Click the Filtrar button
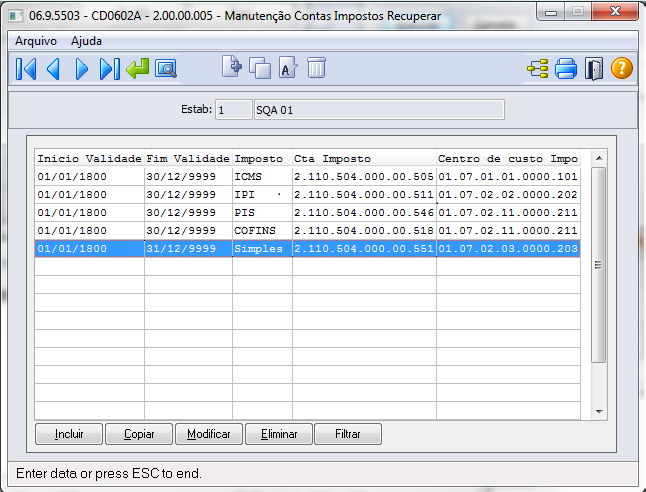 pyautogui.click(x=348, y=434)
